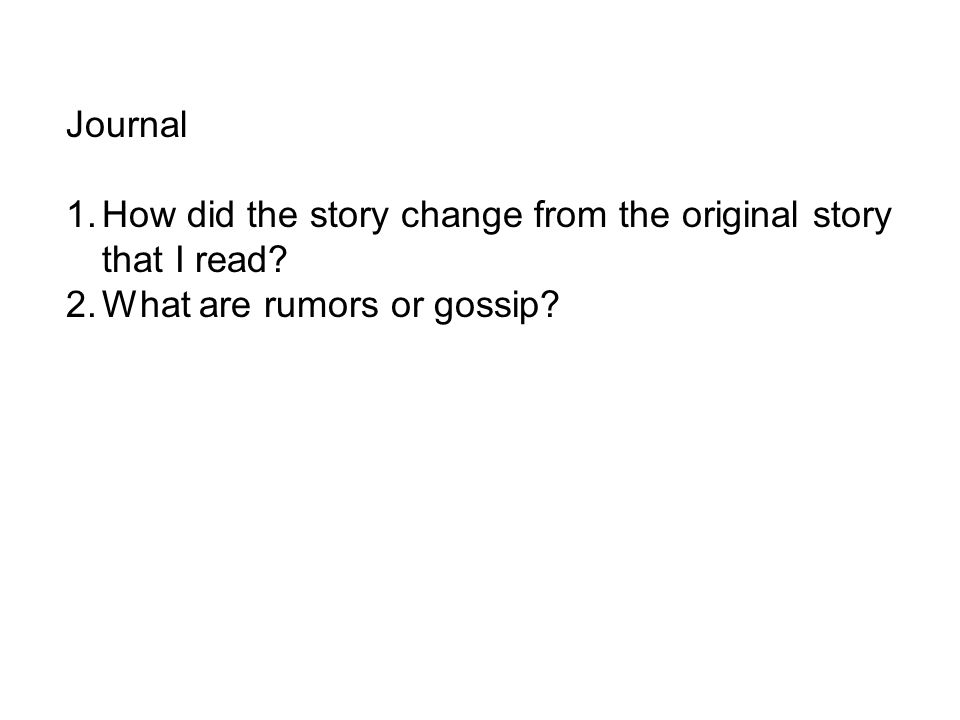Click the standalone letter "I" before "read?"
The image size is (960, 720).
point(179,260)
